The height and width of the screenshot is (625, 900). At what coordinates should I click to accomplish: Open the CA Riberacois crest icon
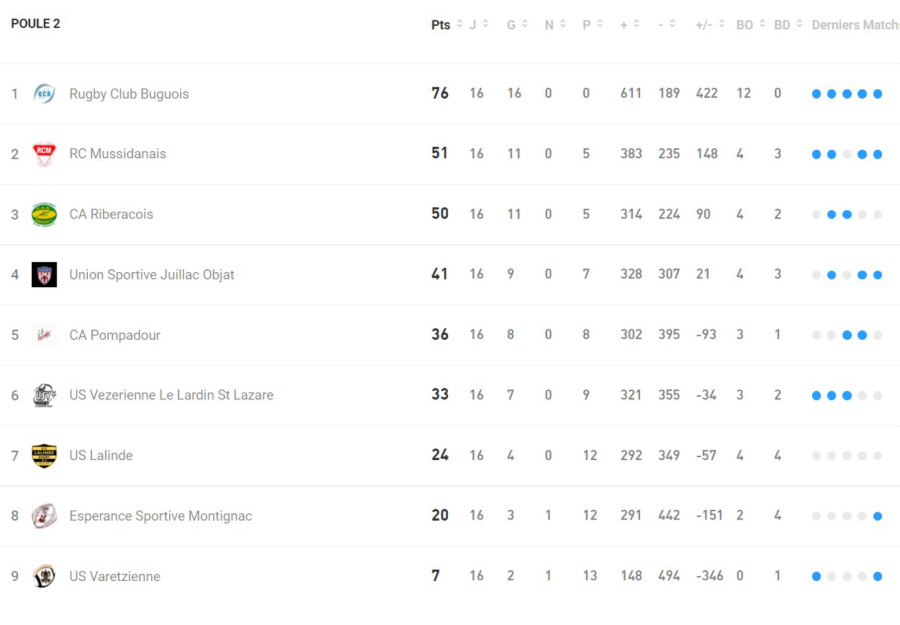(x=44, y=214)
